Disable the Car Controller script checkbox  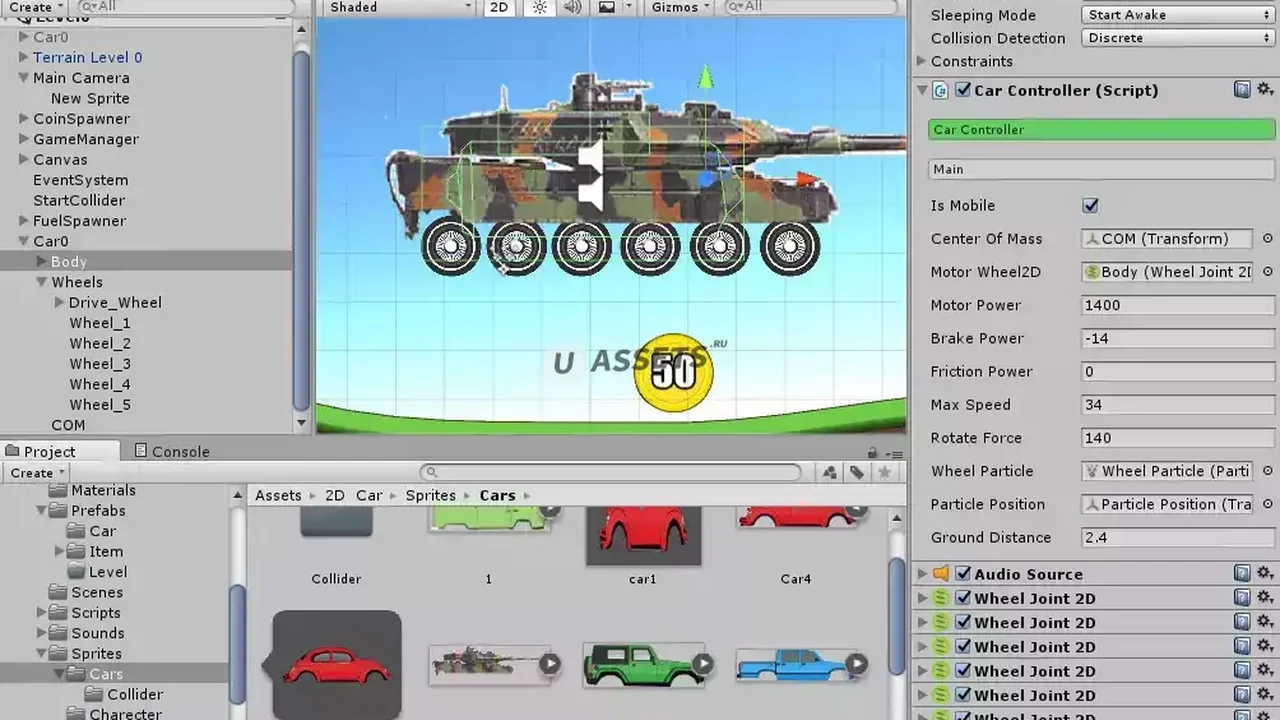pyautogui.click(x=963, y=90)
